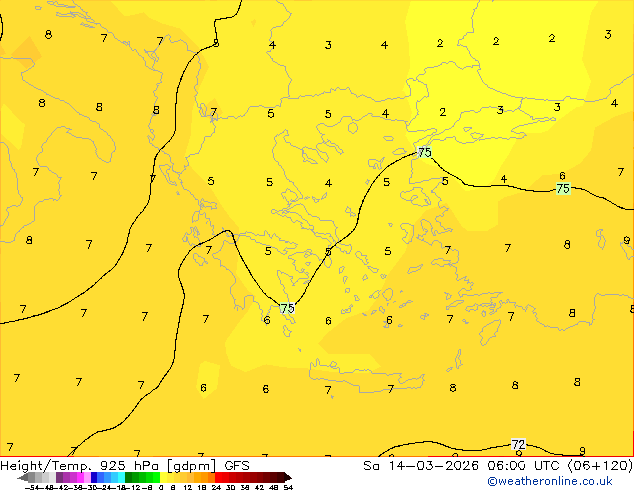Open the weatheronline.co.uk copyright link
Screen dimensions: 634x490
(x=550, y=481)
